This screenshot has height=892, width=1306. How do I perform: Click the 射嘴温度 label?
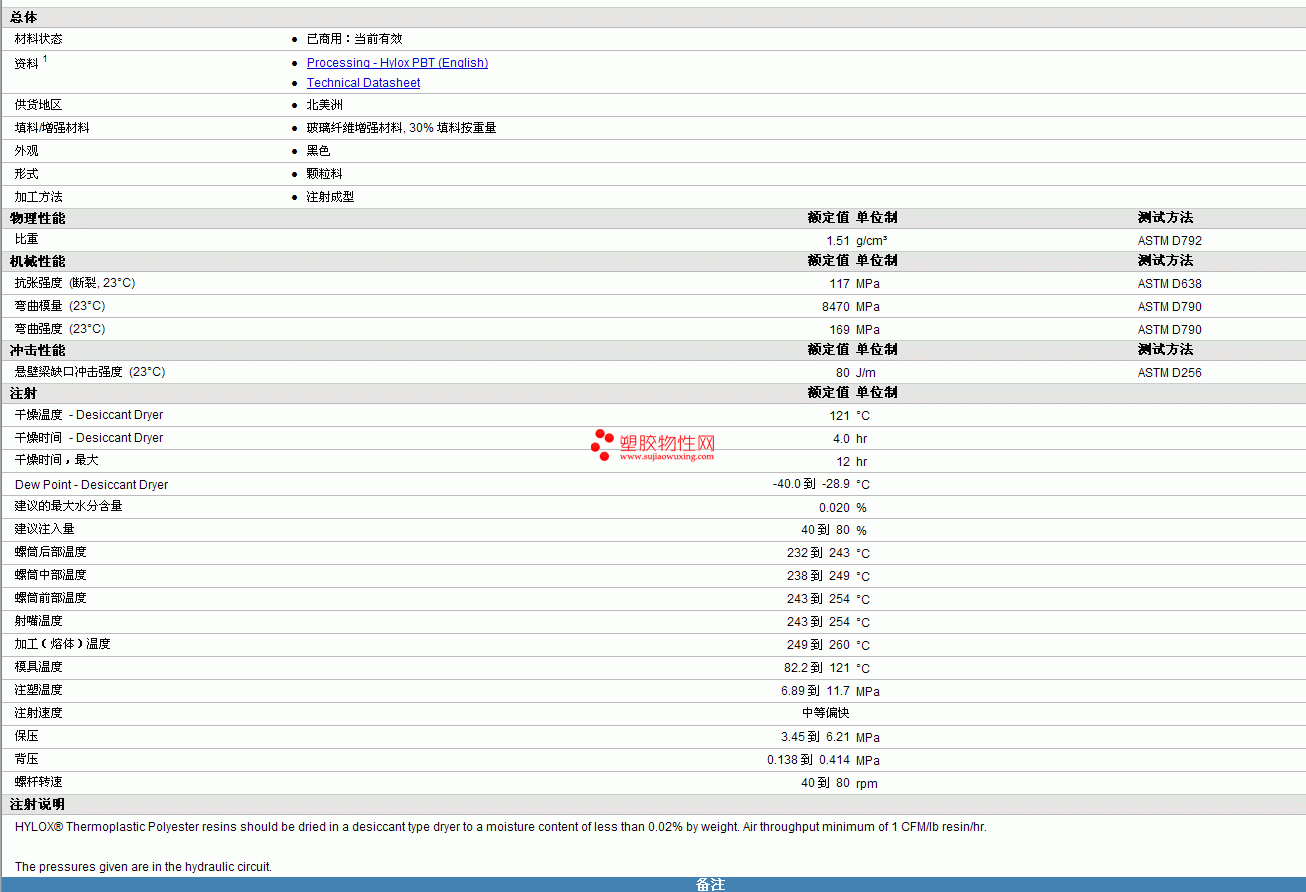click(39, 621)
